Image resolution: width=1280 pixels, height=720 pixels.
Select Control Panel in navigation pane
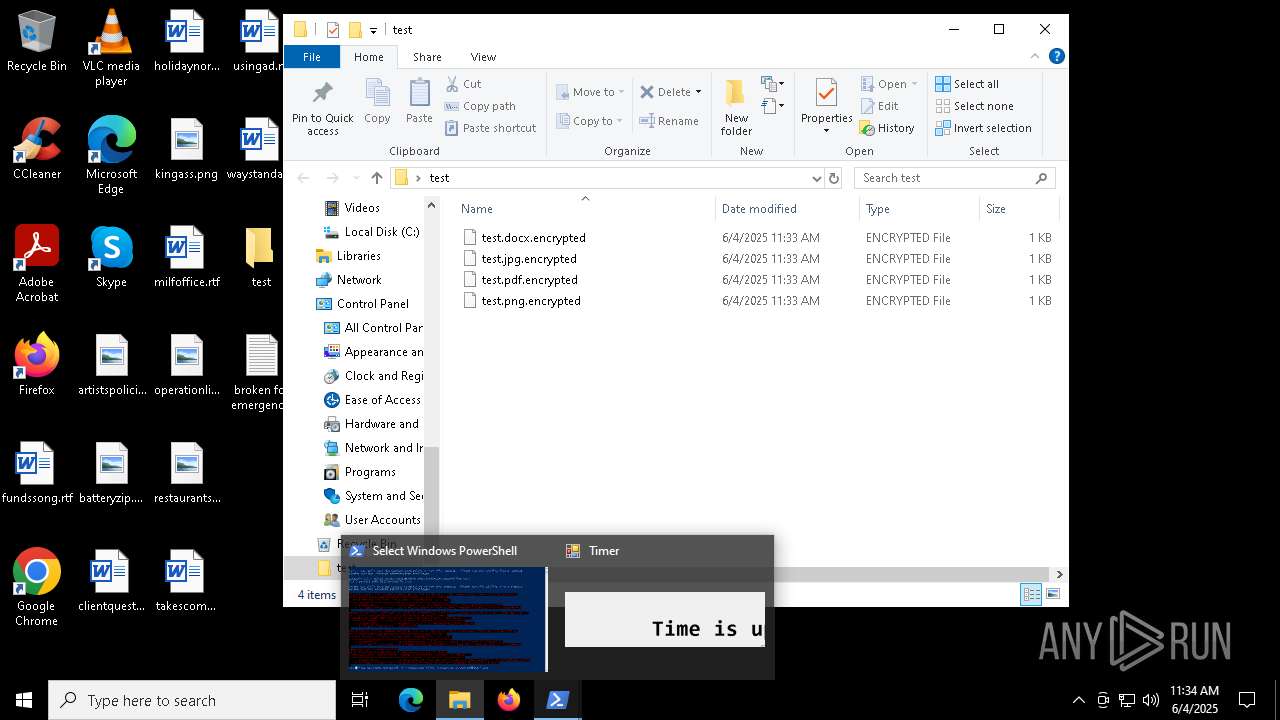(x=362, y=304)
